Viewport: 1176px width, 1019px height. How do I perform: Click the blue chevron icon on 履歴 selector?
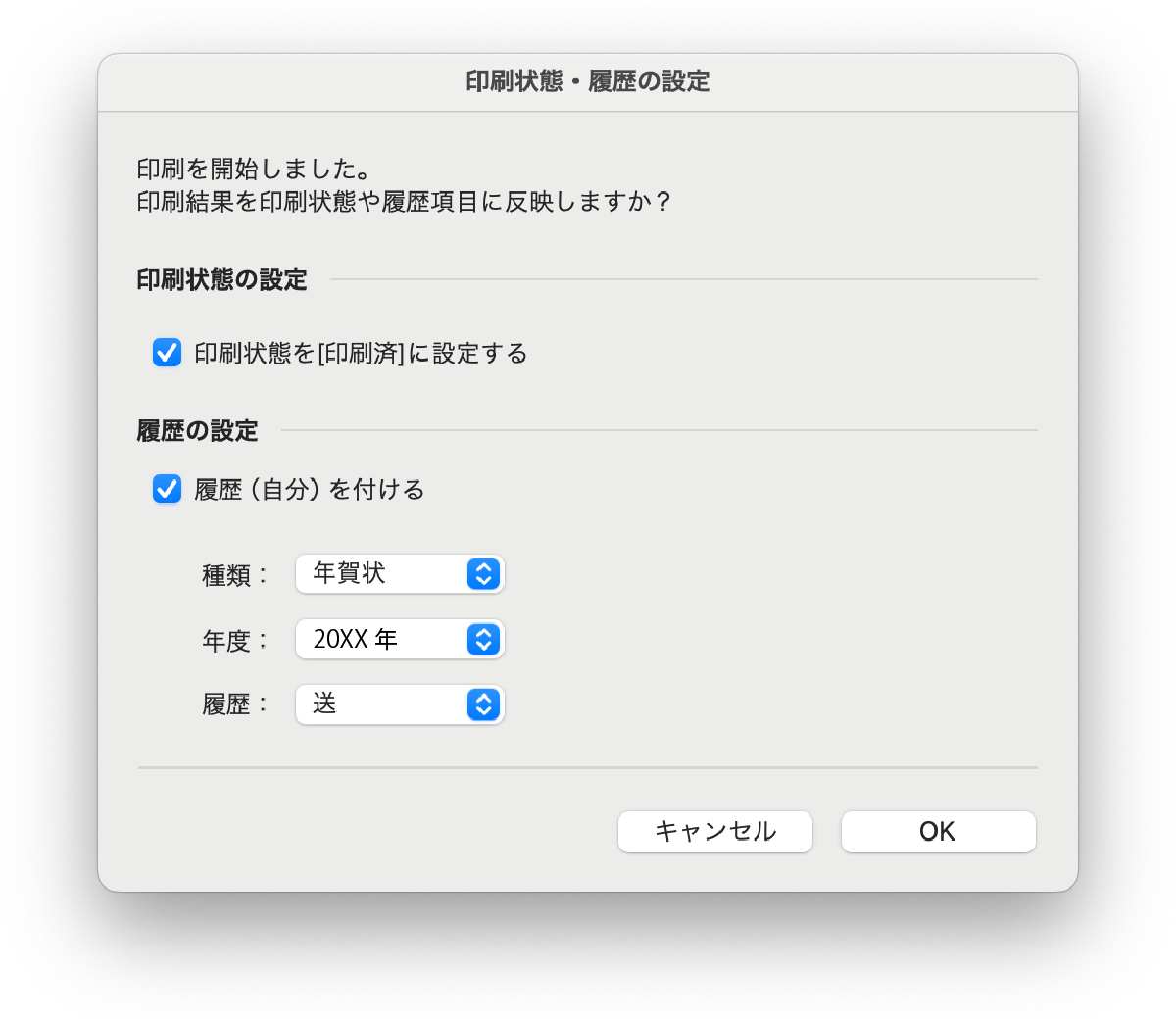[483, 704]
